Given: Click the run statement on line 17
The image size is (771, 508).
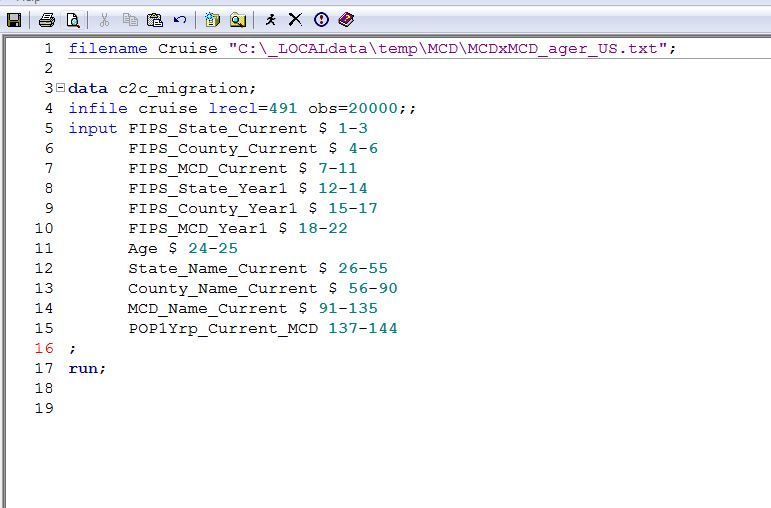Looking at the screenshot, I should click(87, 368).
